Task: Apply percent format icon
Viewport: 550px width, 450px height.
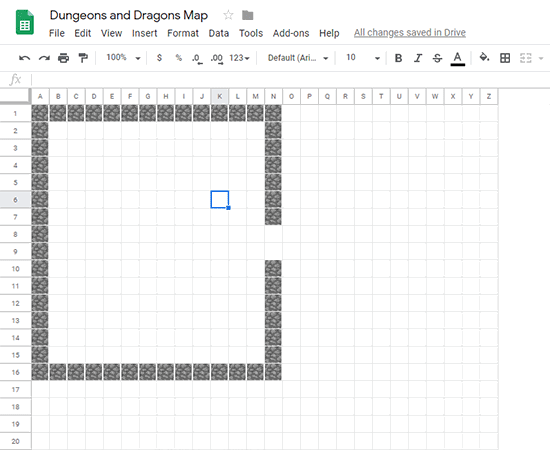Action: 179,58
